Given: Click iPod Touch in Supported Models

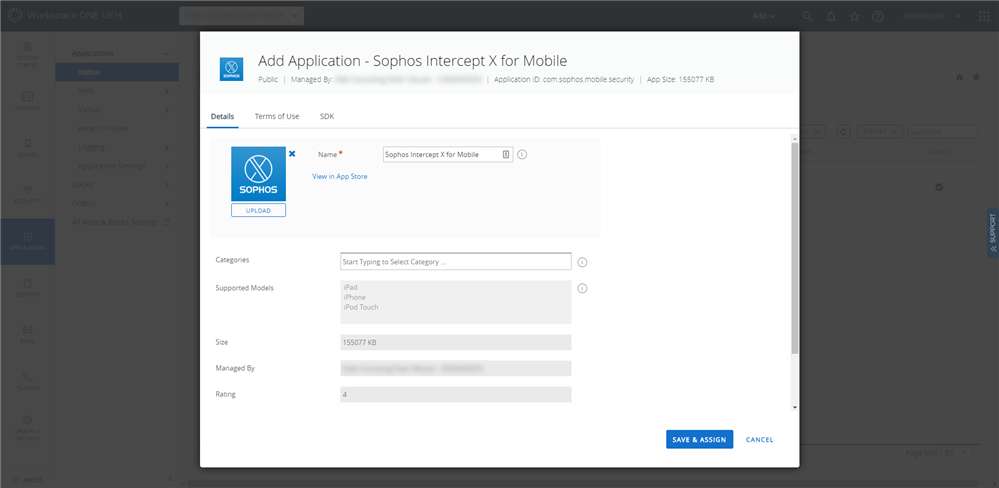Looking at the screenshot, I should click(361, 307).
